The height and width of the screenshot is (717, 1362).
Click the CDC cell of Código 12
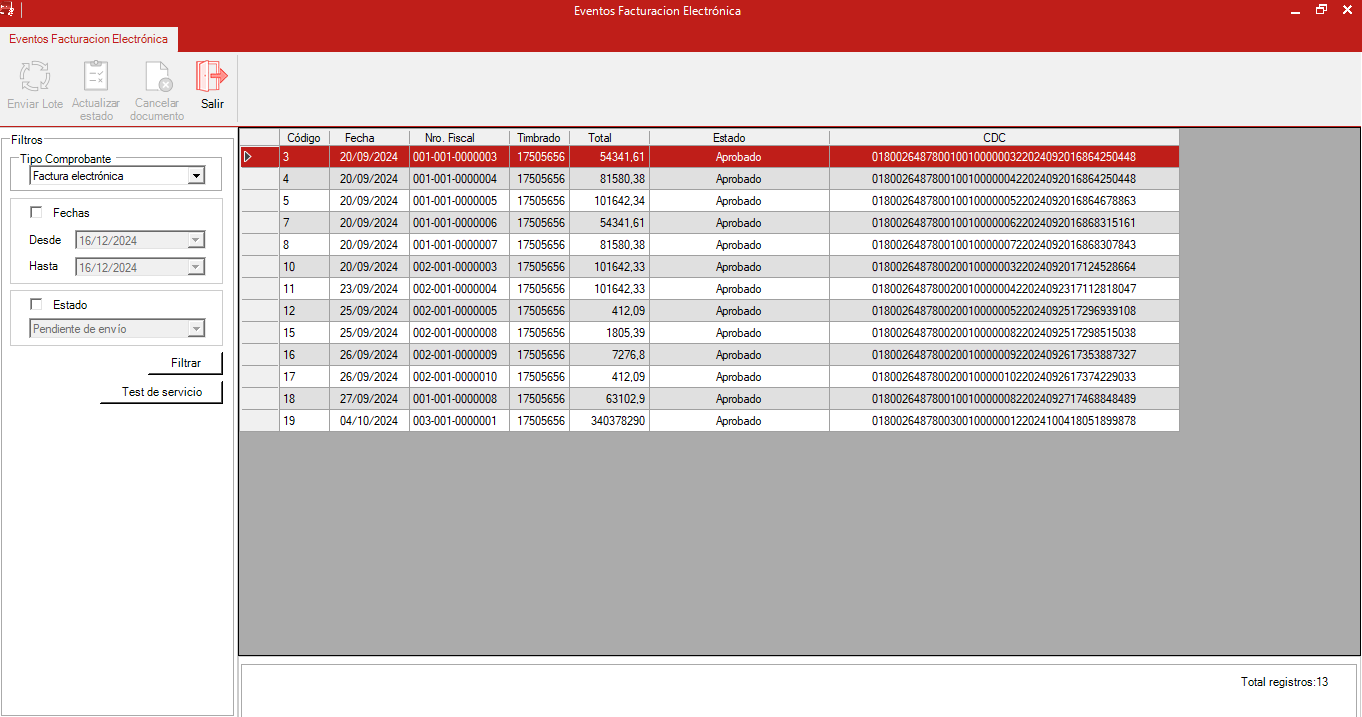coord(1003,311)
